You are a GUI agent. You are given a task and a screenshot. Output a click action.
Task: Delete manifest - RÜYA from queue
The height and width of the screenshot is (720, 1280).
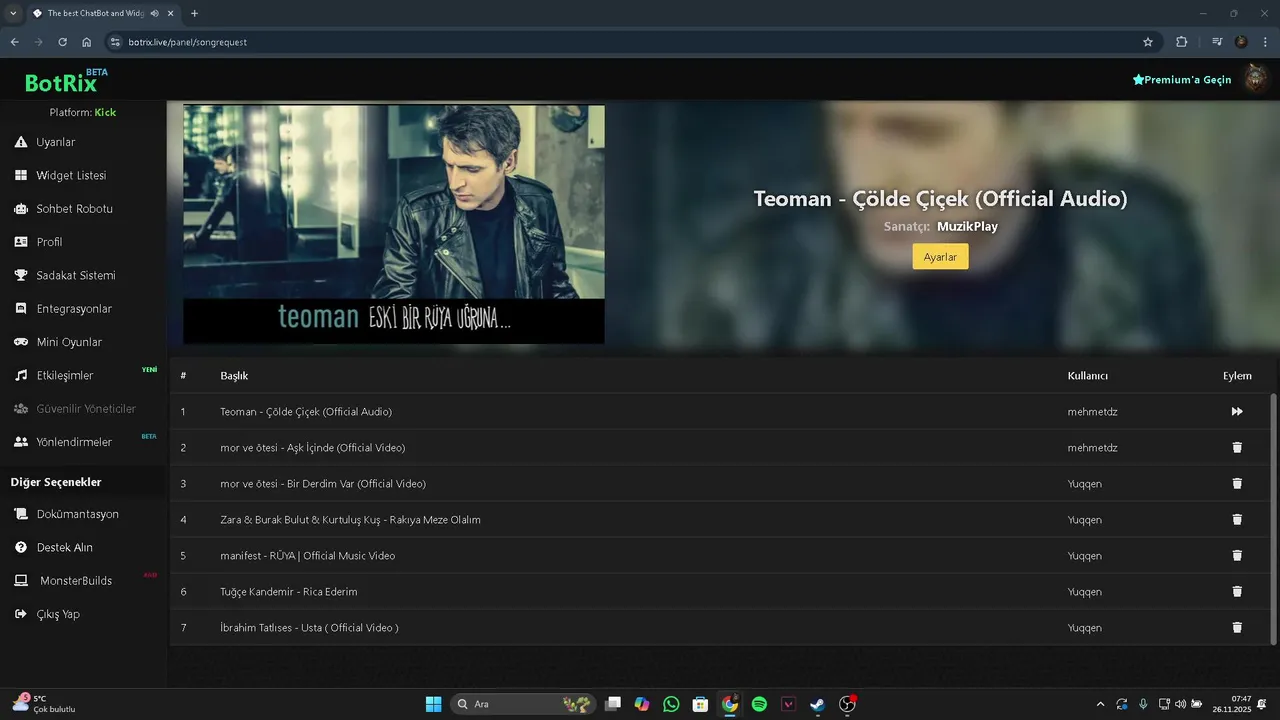coord(1237,555)
